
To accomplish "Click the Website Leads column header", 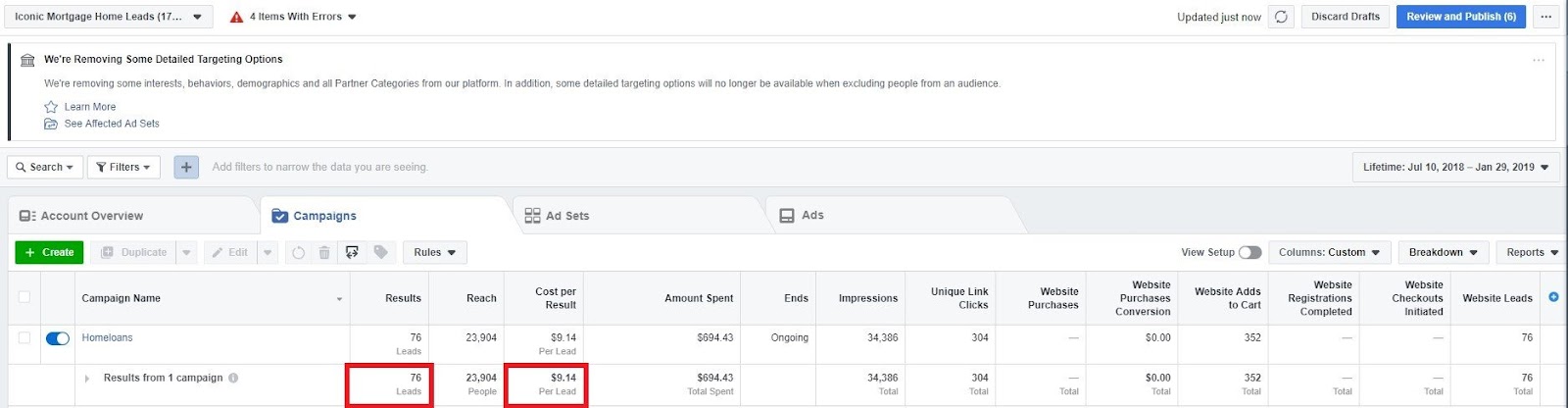I will click(1494, 298).
